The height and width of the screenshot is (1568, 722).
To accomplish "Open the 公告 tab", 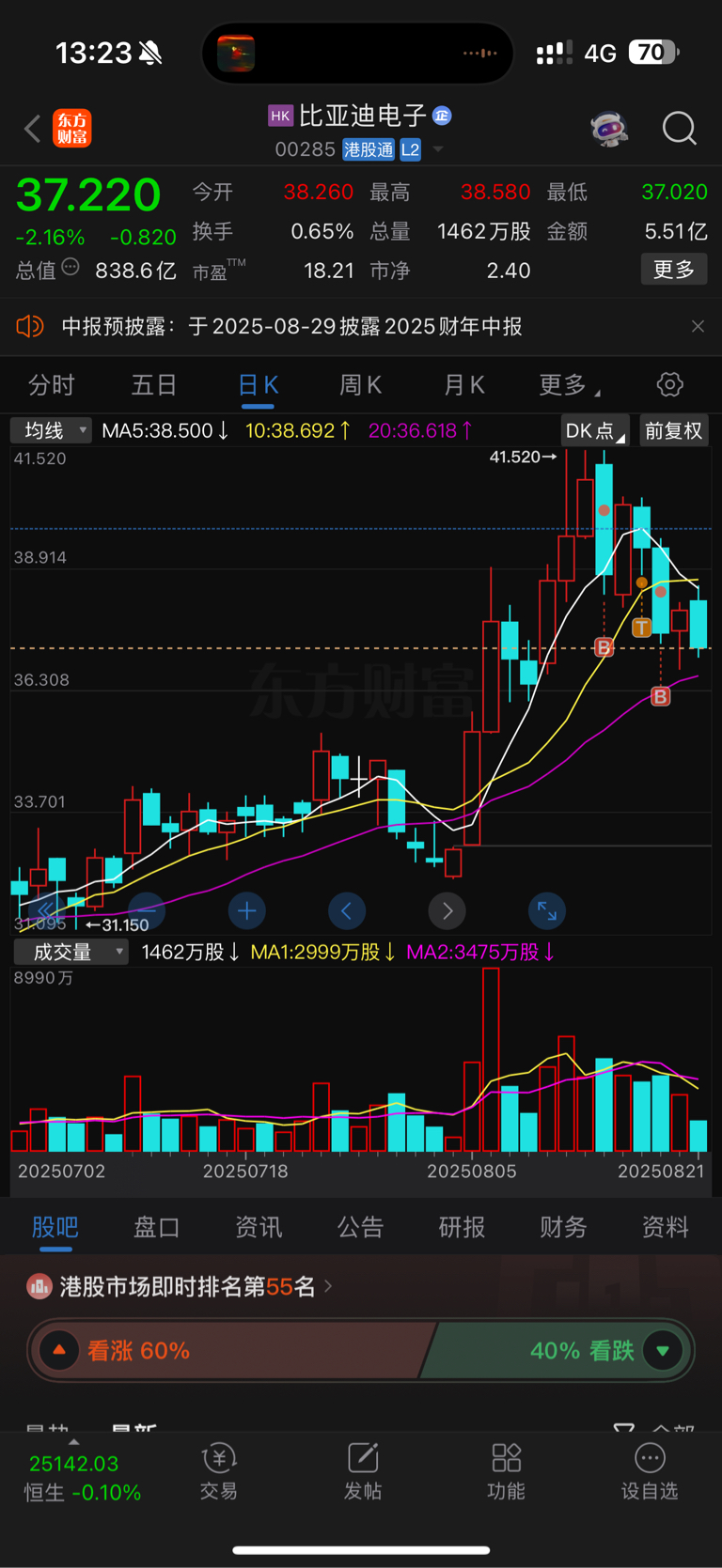I will pos(360,1227).
